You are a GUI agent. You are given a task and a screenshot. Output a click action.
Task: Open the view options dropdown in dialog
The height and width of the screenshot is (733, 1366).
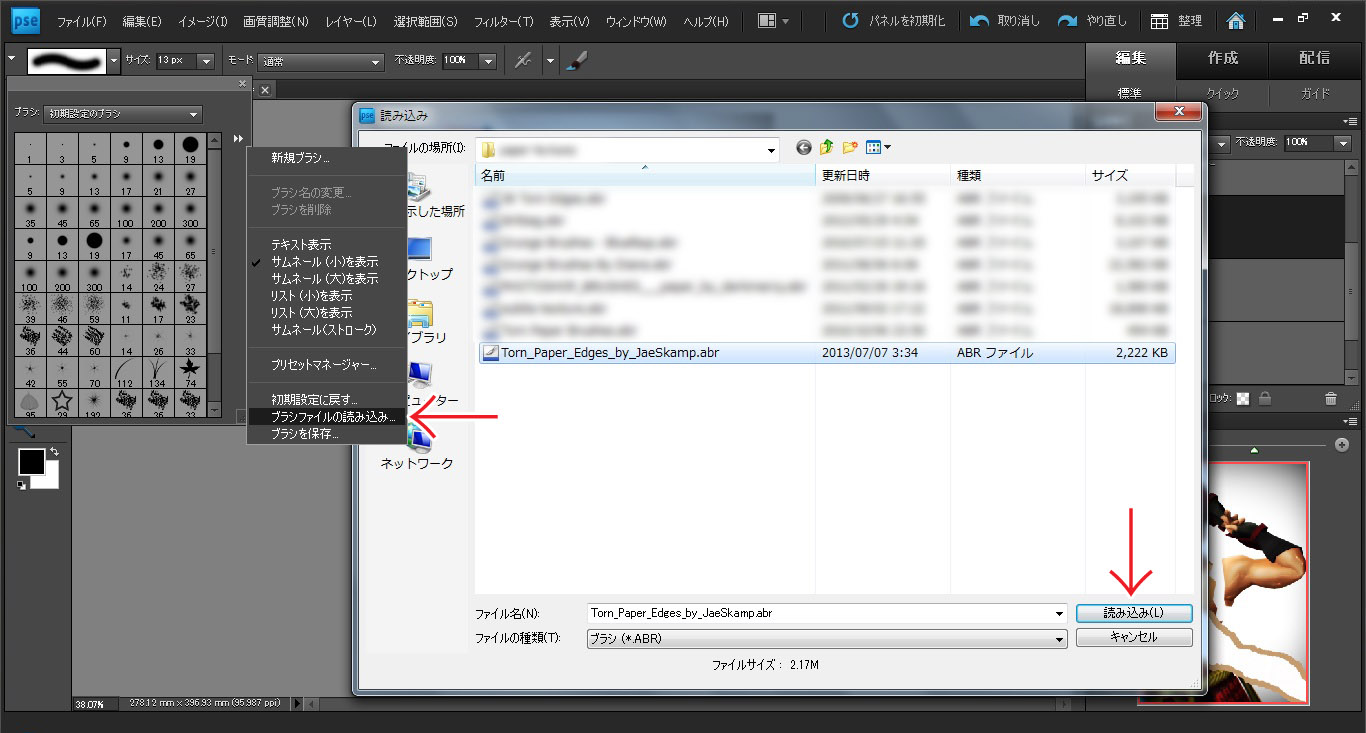click(x=878, y=148)
